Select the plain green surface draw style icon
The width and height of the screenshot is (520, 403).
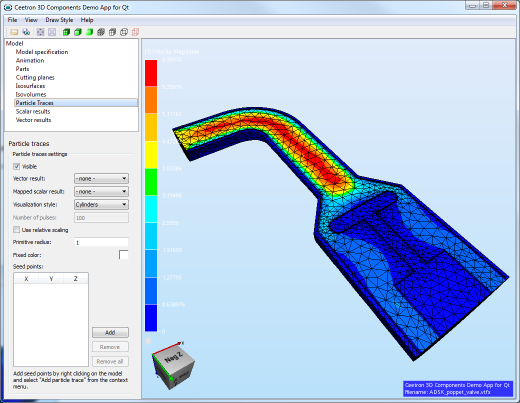89,32
